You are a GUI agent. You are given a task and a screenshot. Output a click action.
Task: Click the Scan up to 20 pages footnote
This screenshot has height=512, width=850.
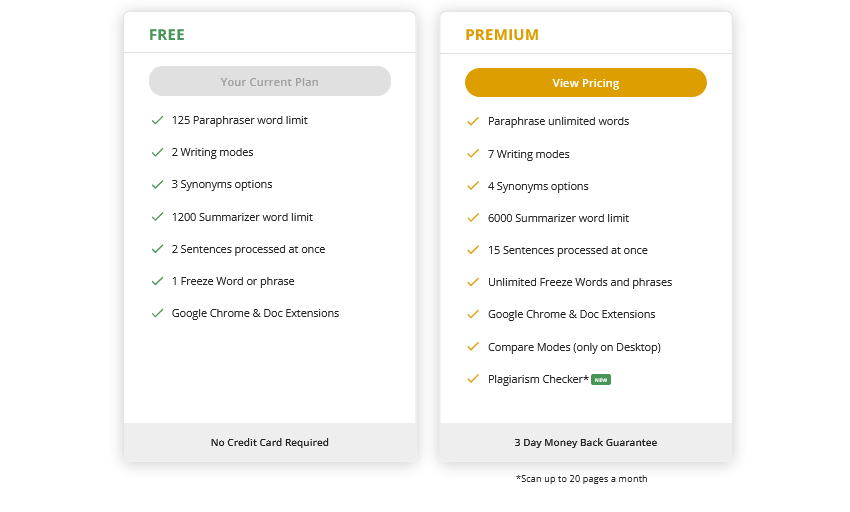pos(581,478)
